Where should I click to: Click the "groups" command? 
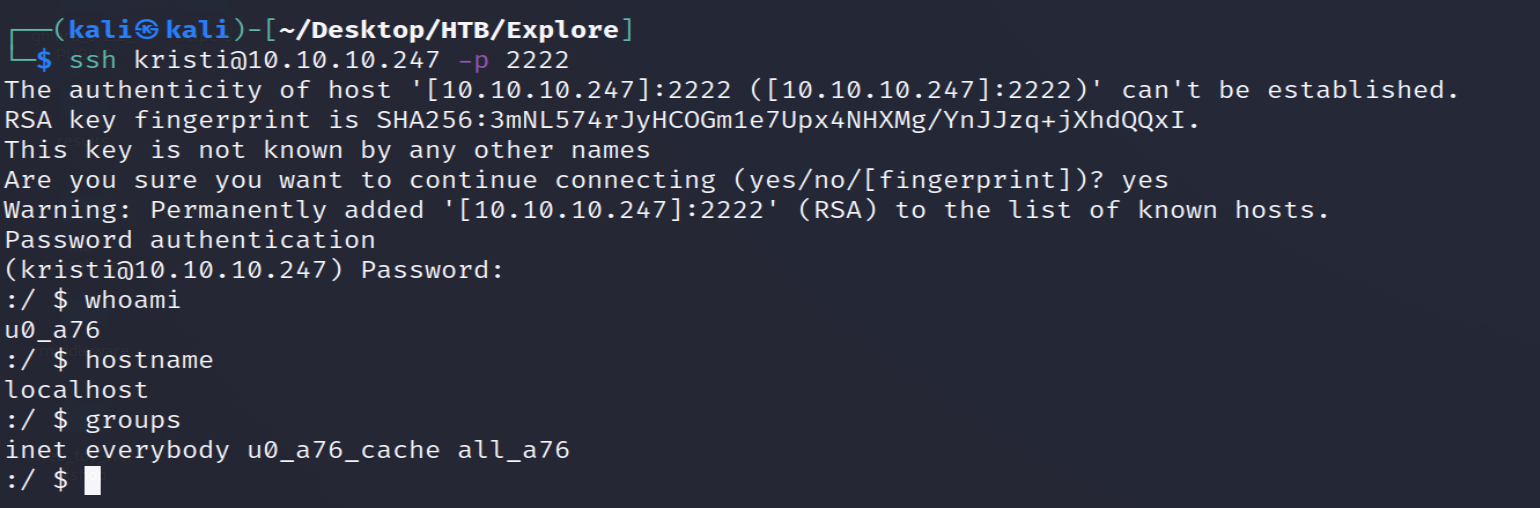[133, 420]
